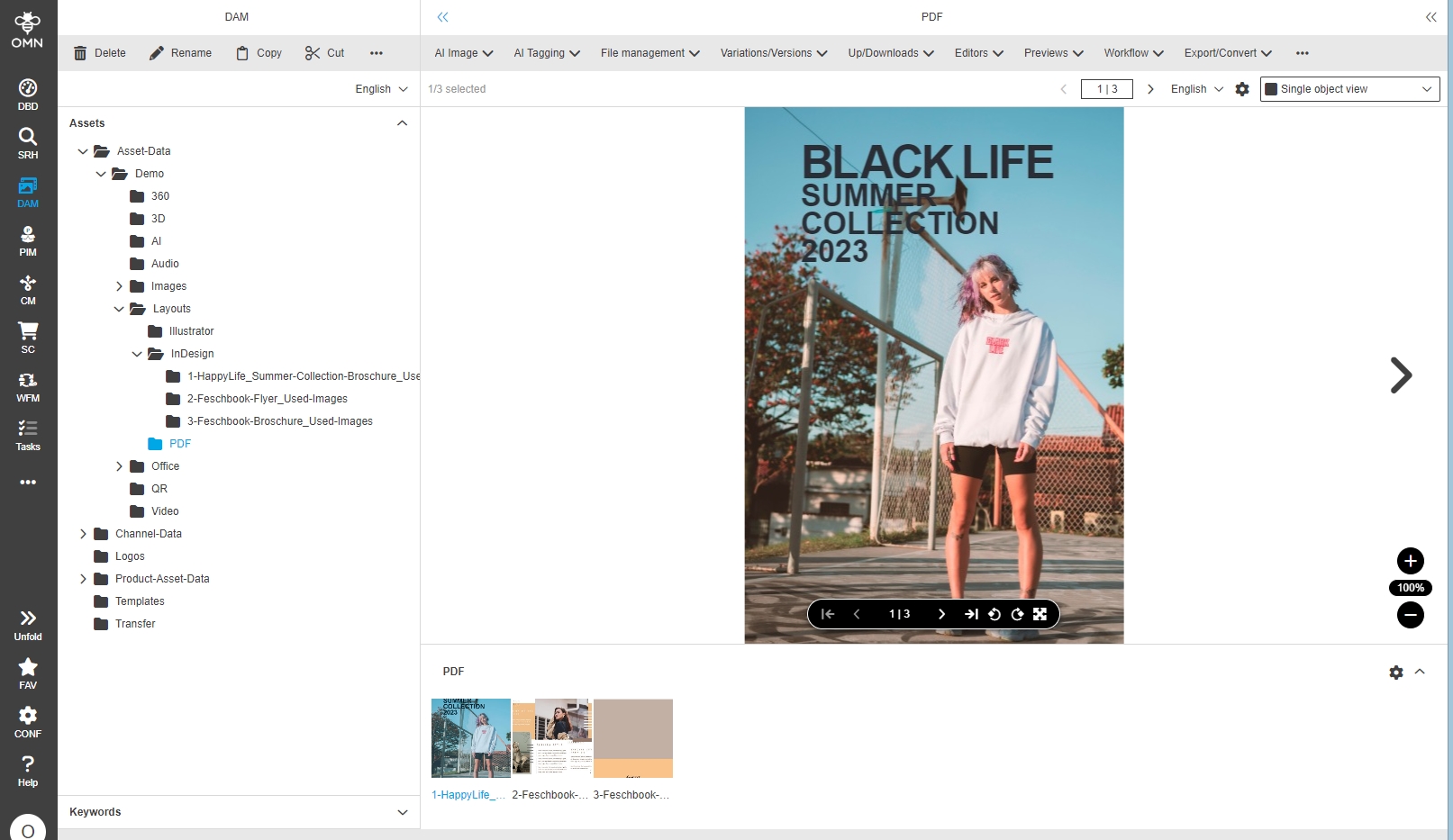
Task: Open the WFM workflow module
Action: (x=28, y=386)
